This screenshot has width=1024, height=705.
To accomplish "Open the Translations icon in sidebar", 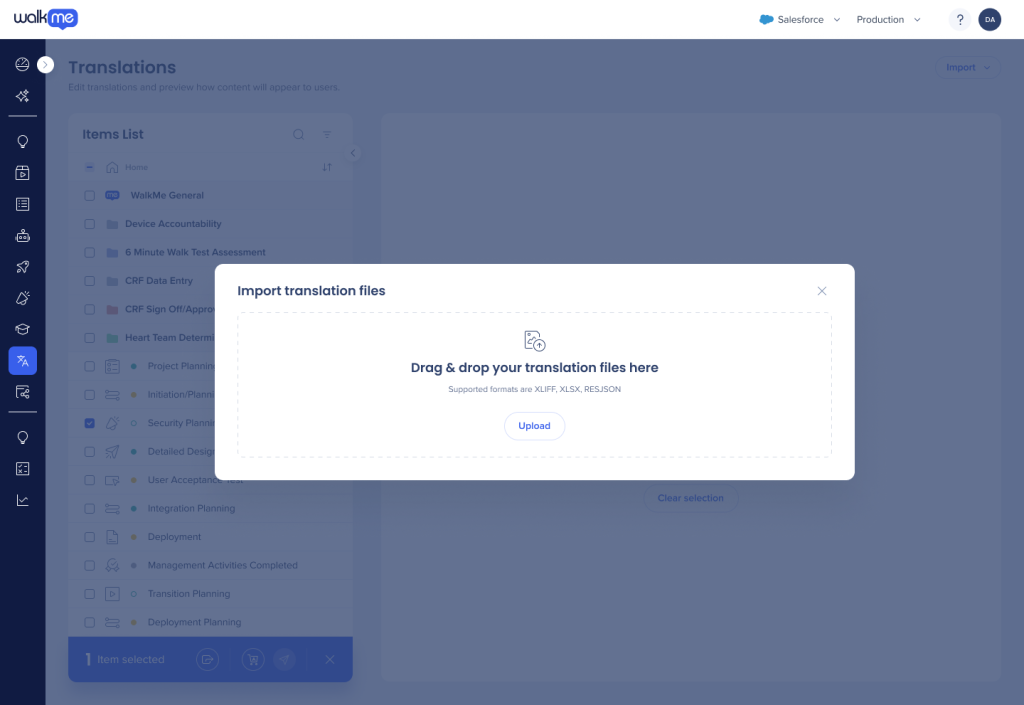I will (x=22, y=361).
